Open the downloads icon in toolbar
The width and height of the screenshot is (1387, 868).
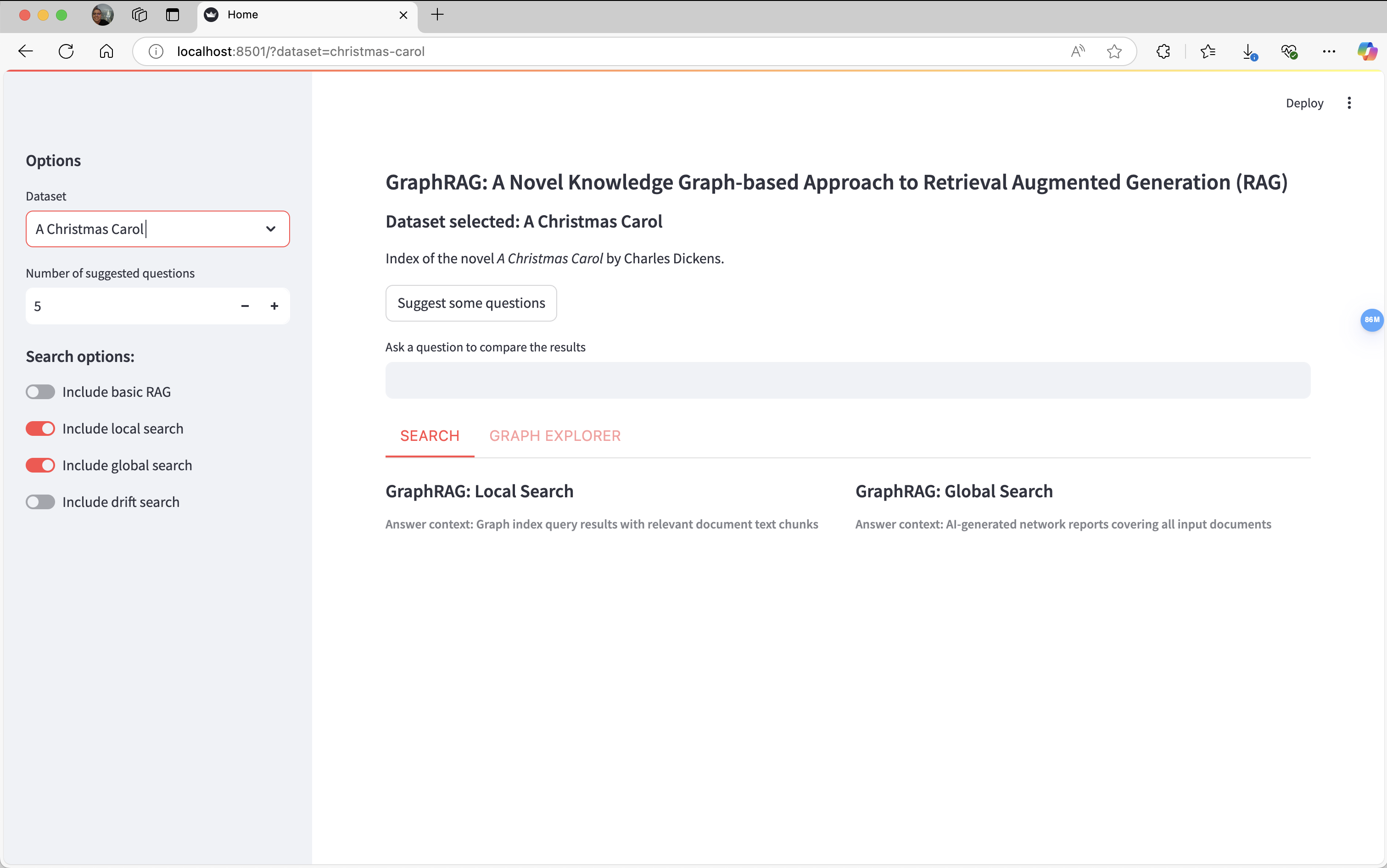(x=1248, y=52)
